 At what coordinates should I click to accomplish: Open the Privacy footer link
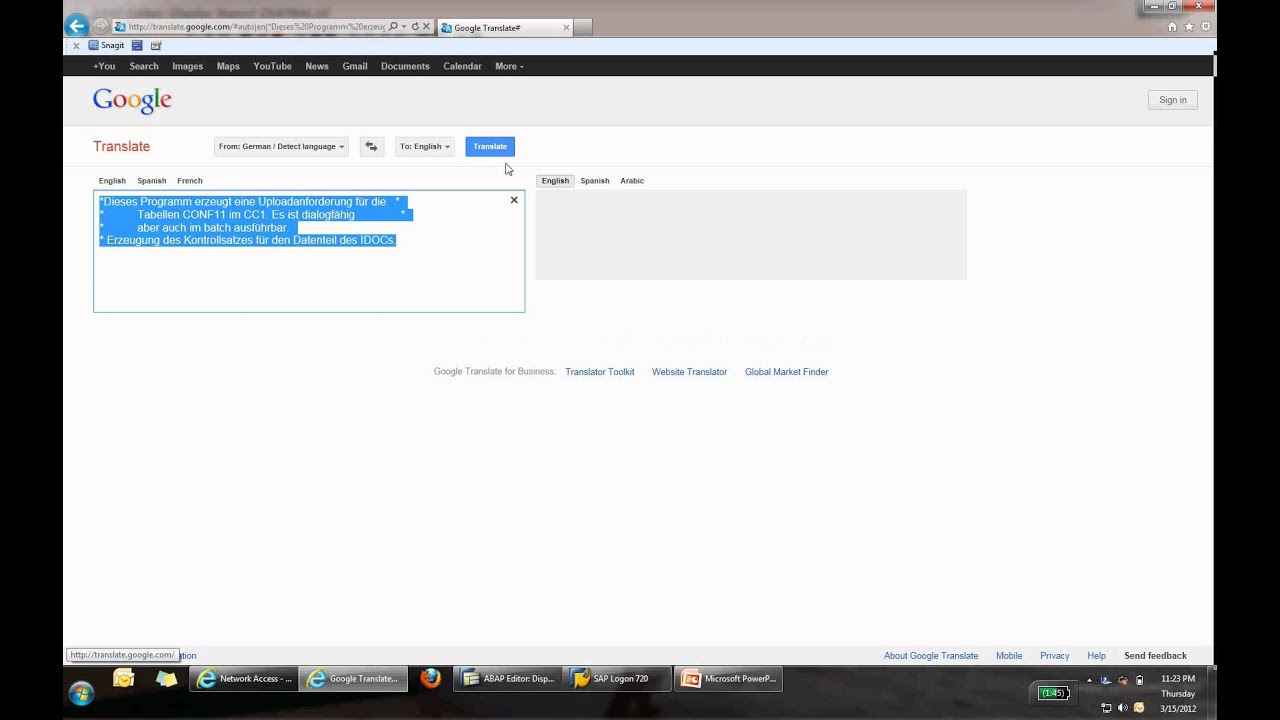click(1055, 656)
